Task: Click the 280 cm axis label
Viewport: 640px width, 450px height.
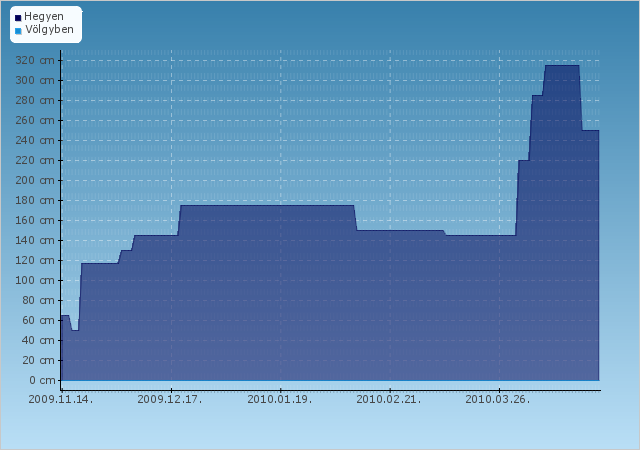Action: point(35,100)
